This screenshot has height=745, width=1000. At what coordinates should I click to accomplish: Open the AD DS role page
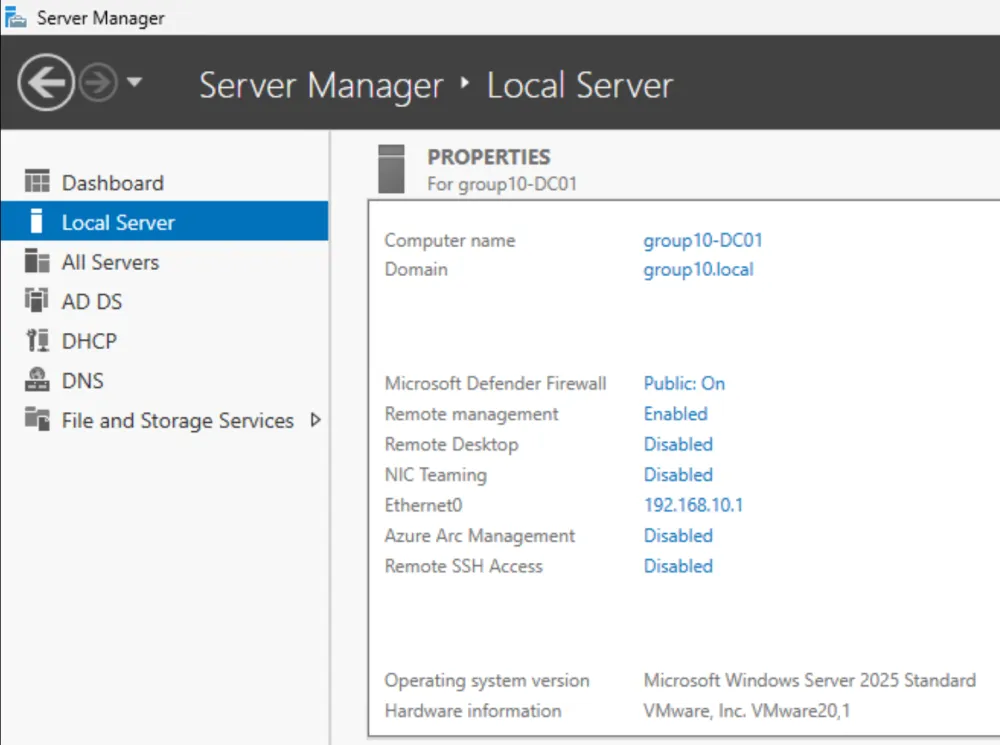point(165,301)
